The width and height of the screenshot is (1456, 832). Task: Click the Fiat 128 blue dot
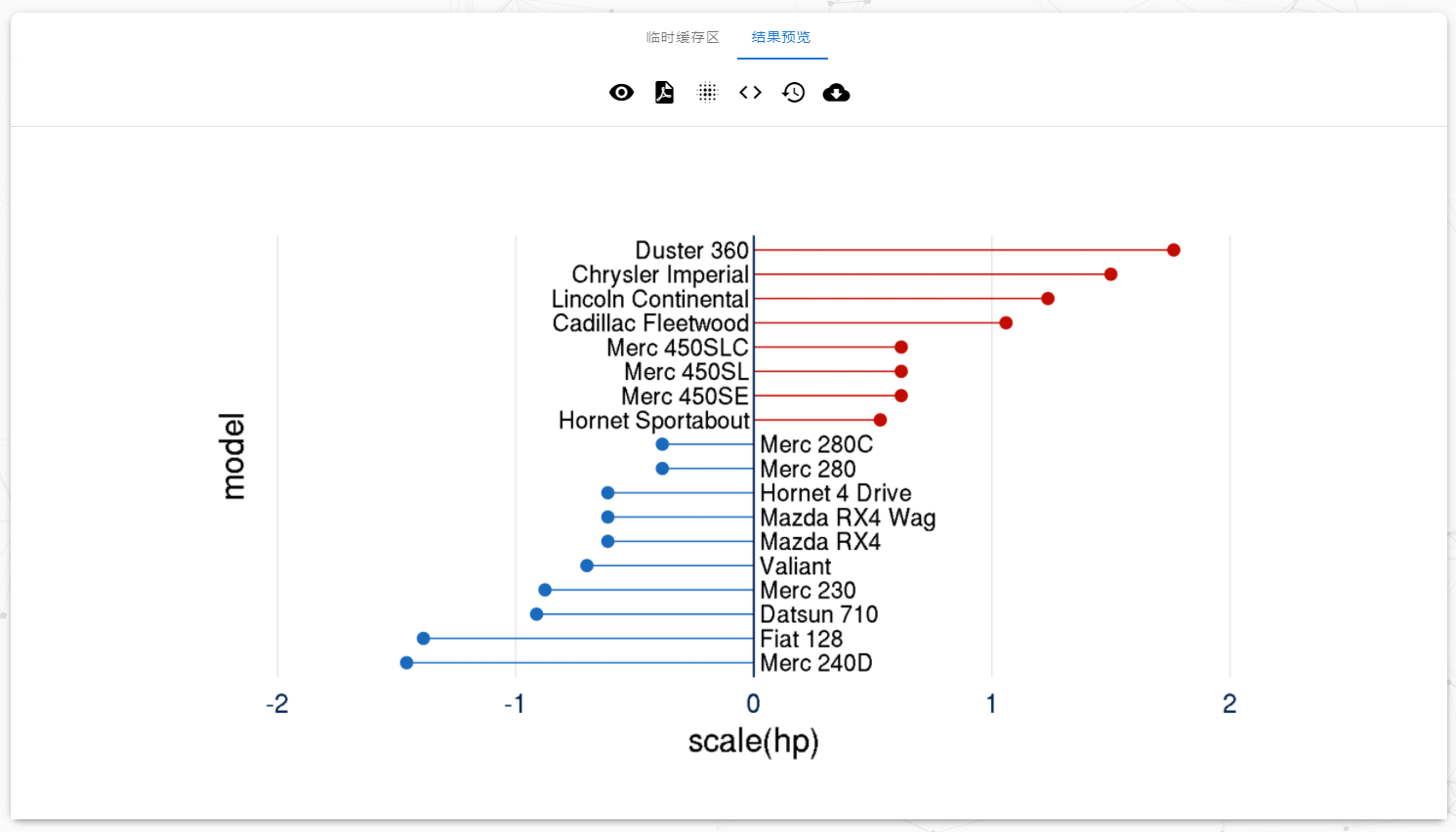pyautogui.click(x=423, y=639)
